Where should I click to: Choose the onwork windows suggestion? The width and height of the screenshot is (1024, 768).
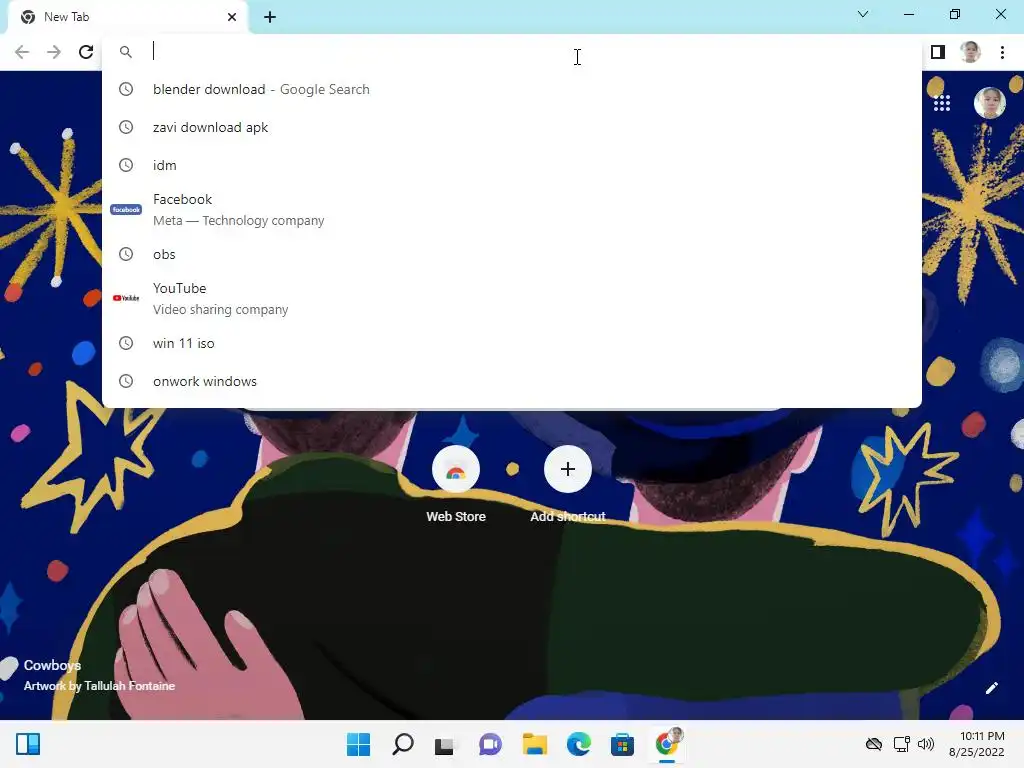512,381
